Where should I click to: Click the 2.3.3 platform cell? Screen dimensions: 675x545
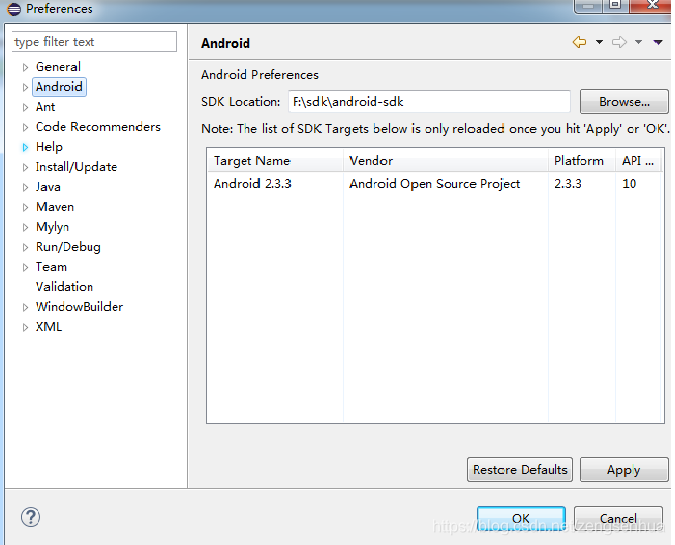point(567,184)
